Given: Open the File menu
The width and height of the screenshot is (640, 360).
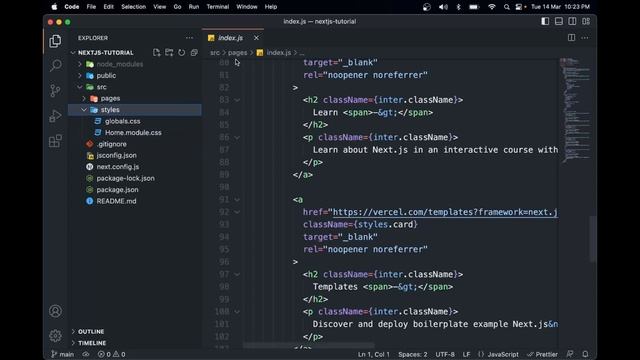Looking at the screenshot, I should [x=91, y=7].
